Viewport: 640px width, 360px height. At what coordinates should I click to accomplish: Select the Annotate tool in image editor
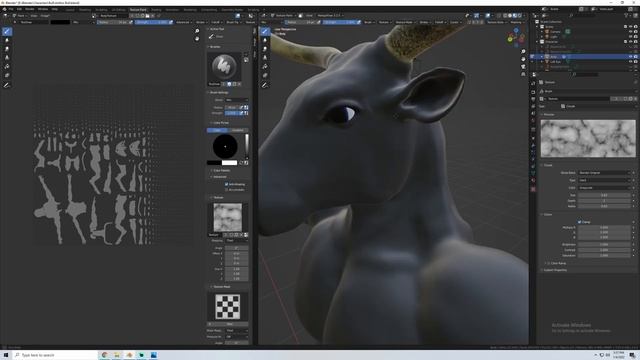point(7,85)
